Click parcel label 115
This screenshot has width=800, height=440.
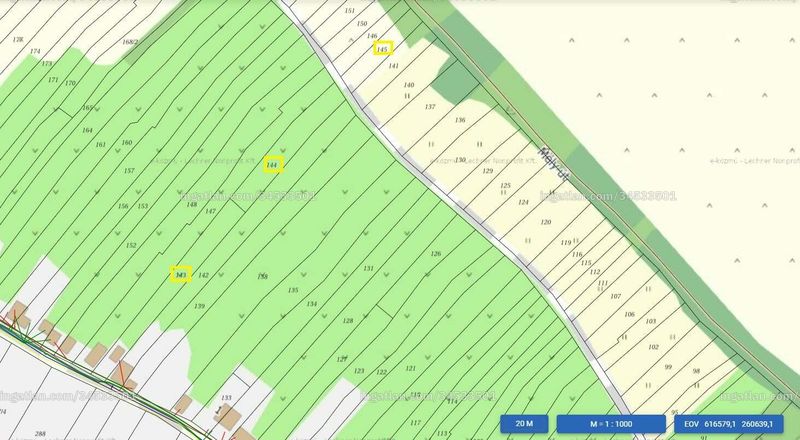click(586, 263)
